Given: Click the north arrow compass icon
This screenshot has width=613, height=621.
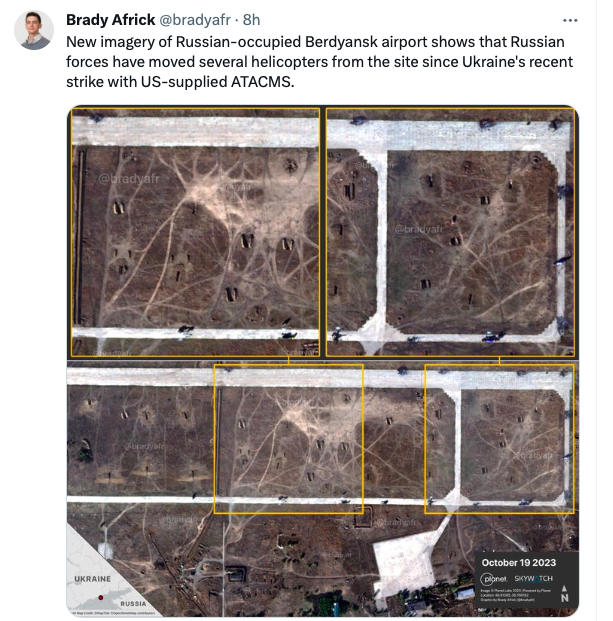Looking at the screenshot, I should point(565,594).
